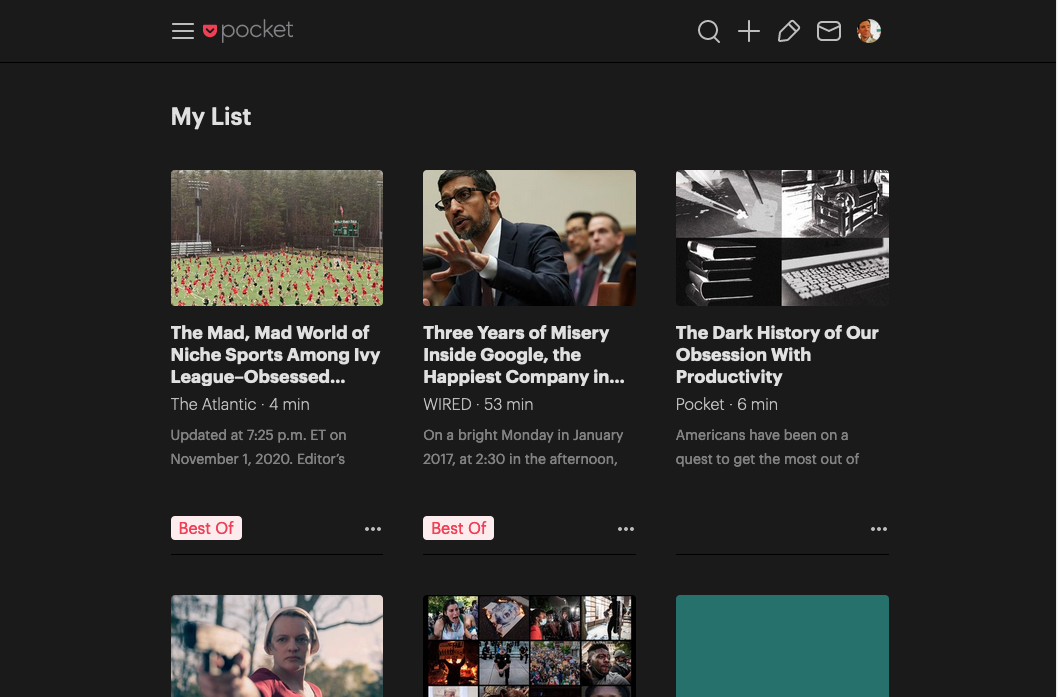Click 'The Atlantic · 4 min' source text
This screenshot has height=697, width=1058.
[240, 405]
